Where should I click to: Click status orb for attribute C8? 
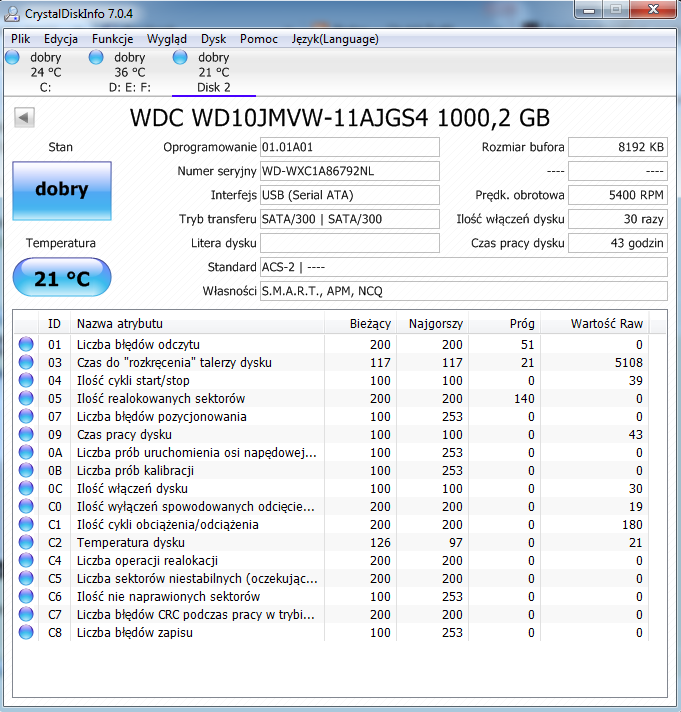[x=26, y=632]
